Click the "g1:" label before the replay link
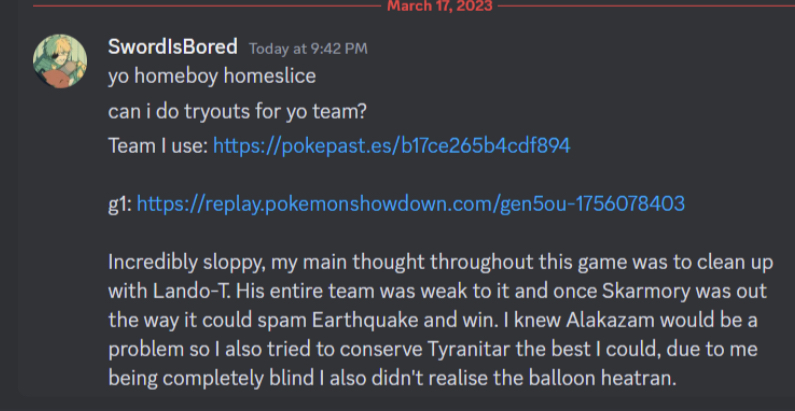This screenshot has height=411, width=795. [x=119, y=204]
